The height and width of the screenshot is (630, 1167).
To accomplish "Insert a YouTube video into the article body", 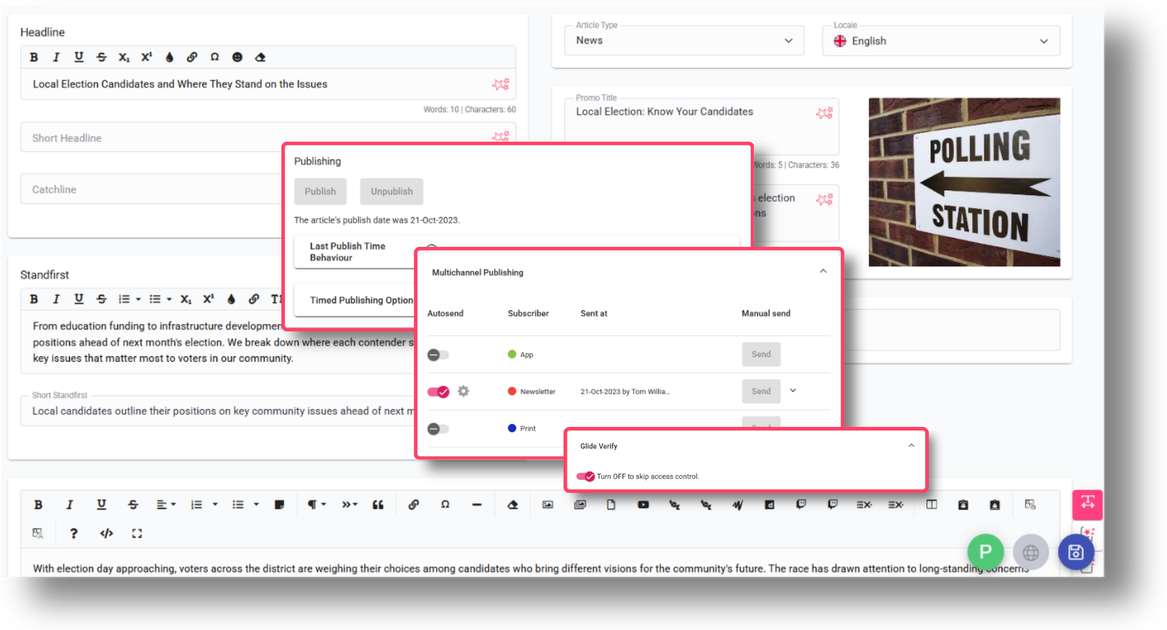I will 643,504.
